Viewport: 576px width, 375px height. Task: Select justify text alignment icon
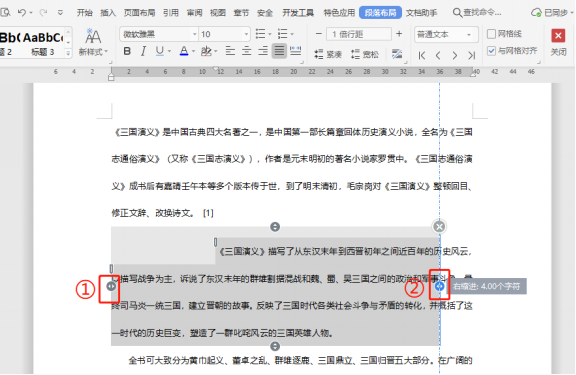[x=279, y=51]
